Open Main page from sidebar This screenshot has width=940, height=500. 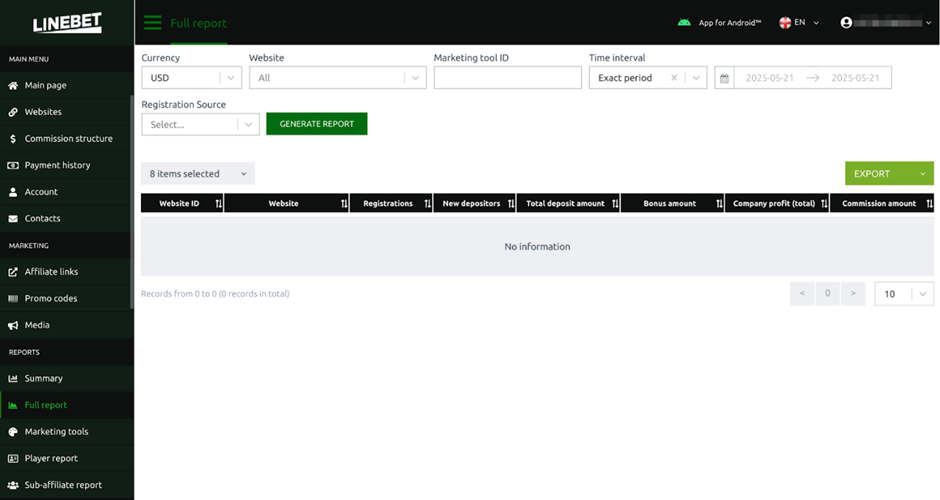[x=67, y=85]
